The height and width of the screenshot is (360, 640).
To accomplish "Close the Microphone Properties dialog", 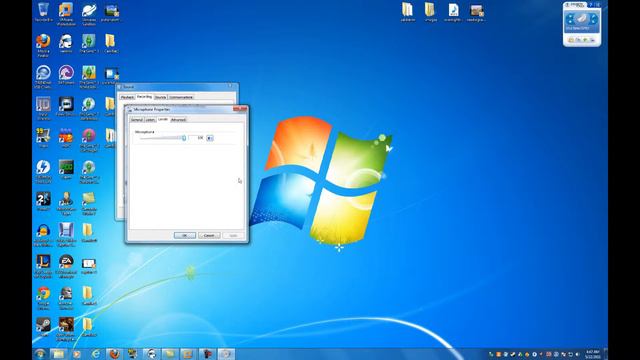I will pos(240,109).
